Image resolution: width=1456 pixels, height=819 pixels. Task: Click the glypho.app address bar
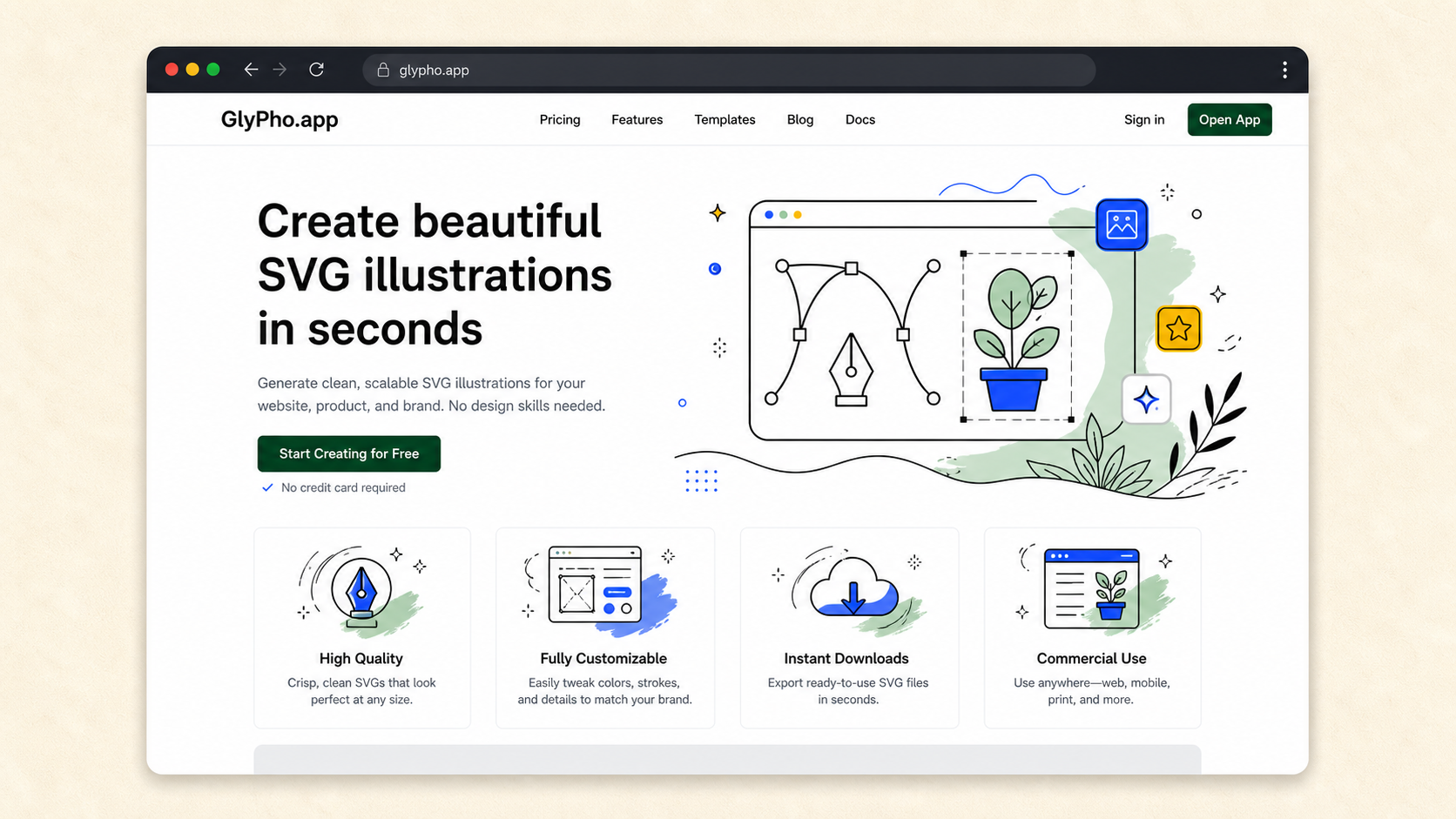[729, 70]
